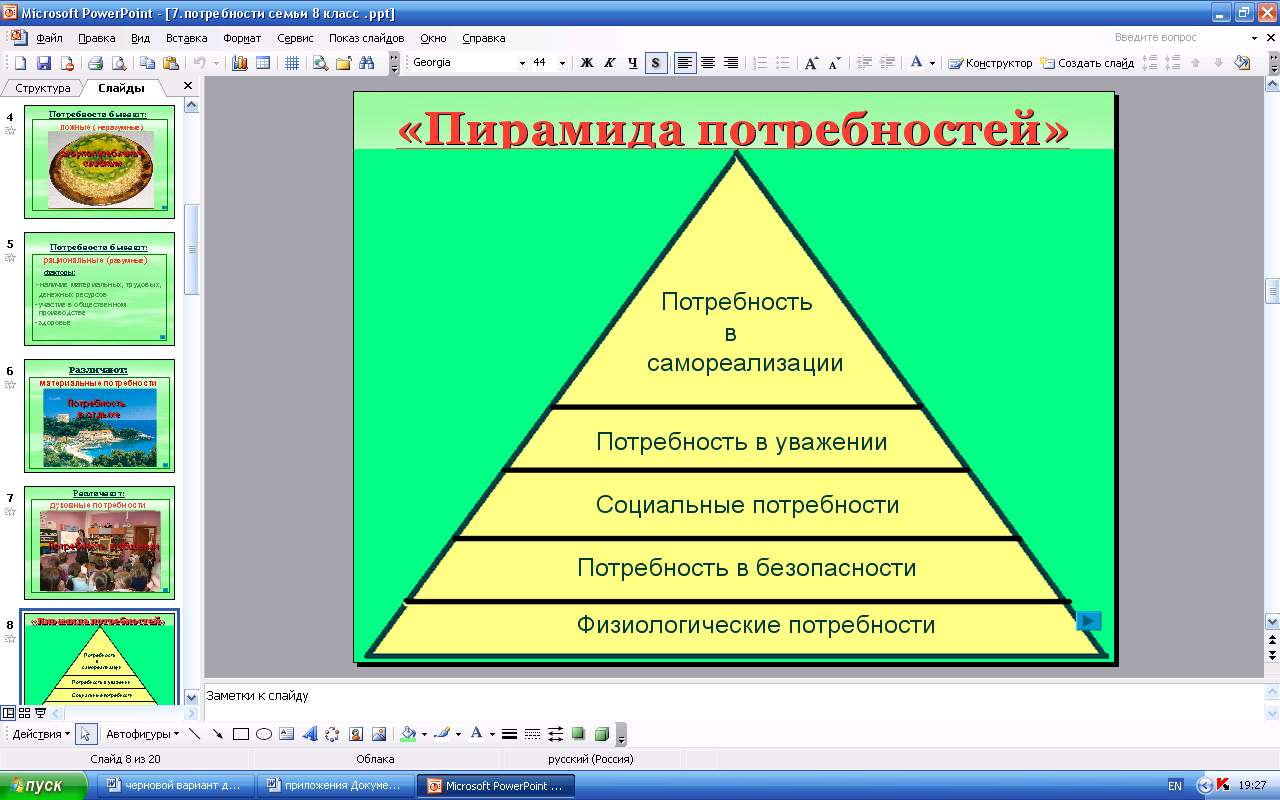The image size is (1280, 800).
Task: Align text to the left
Action: pyautogui.click(x=685, y=63)
